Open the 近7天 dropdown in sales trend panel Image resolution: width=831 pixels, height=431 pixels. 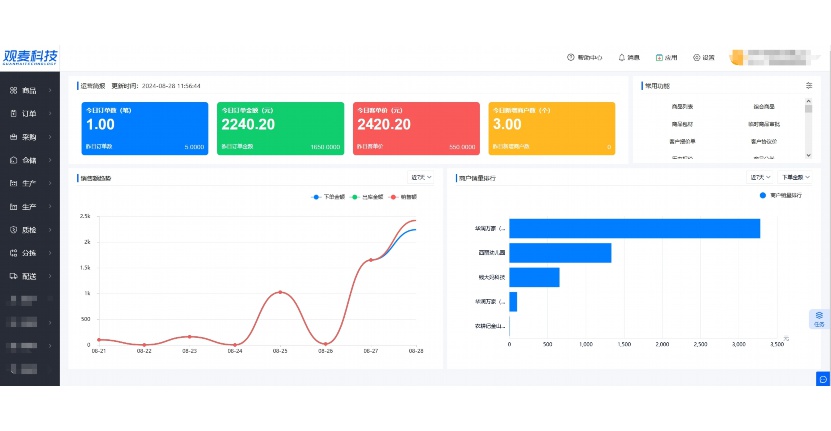421,178
